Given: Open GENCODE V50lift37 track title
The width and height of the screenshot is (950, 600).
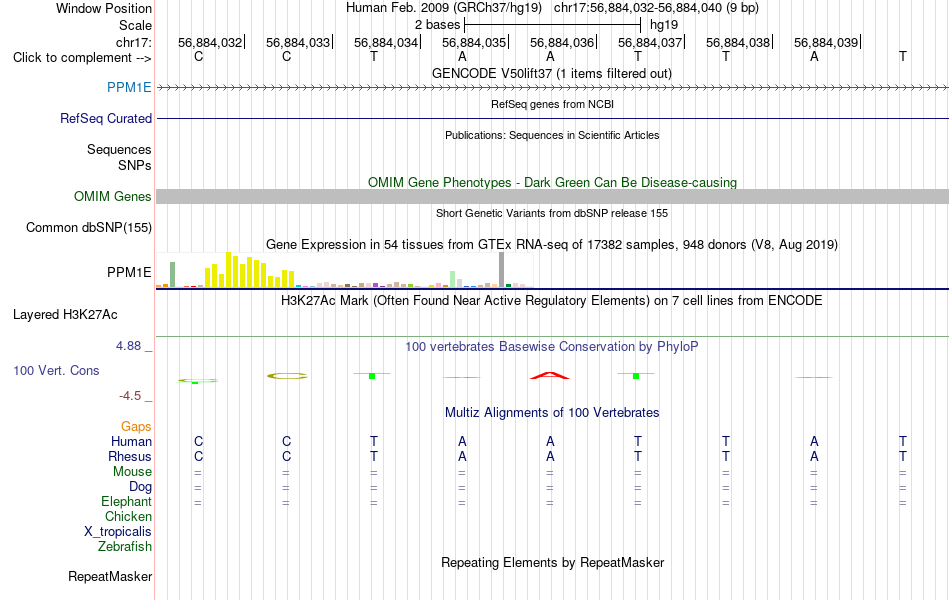Looking at the screenshot, I should click(x=551, y=73).
